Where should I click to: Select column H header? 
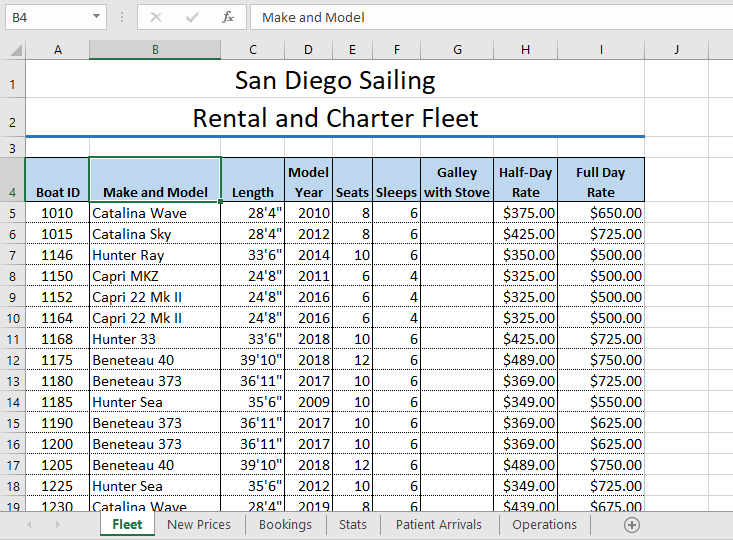pyautogui.click(x=525, y=50)
